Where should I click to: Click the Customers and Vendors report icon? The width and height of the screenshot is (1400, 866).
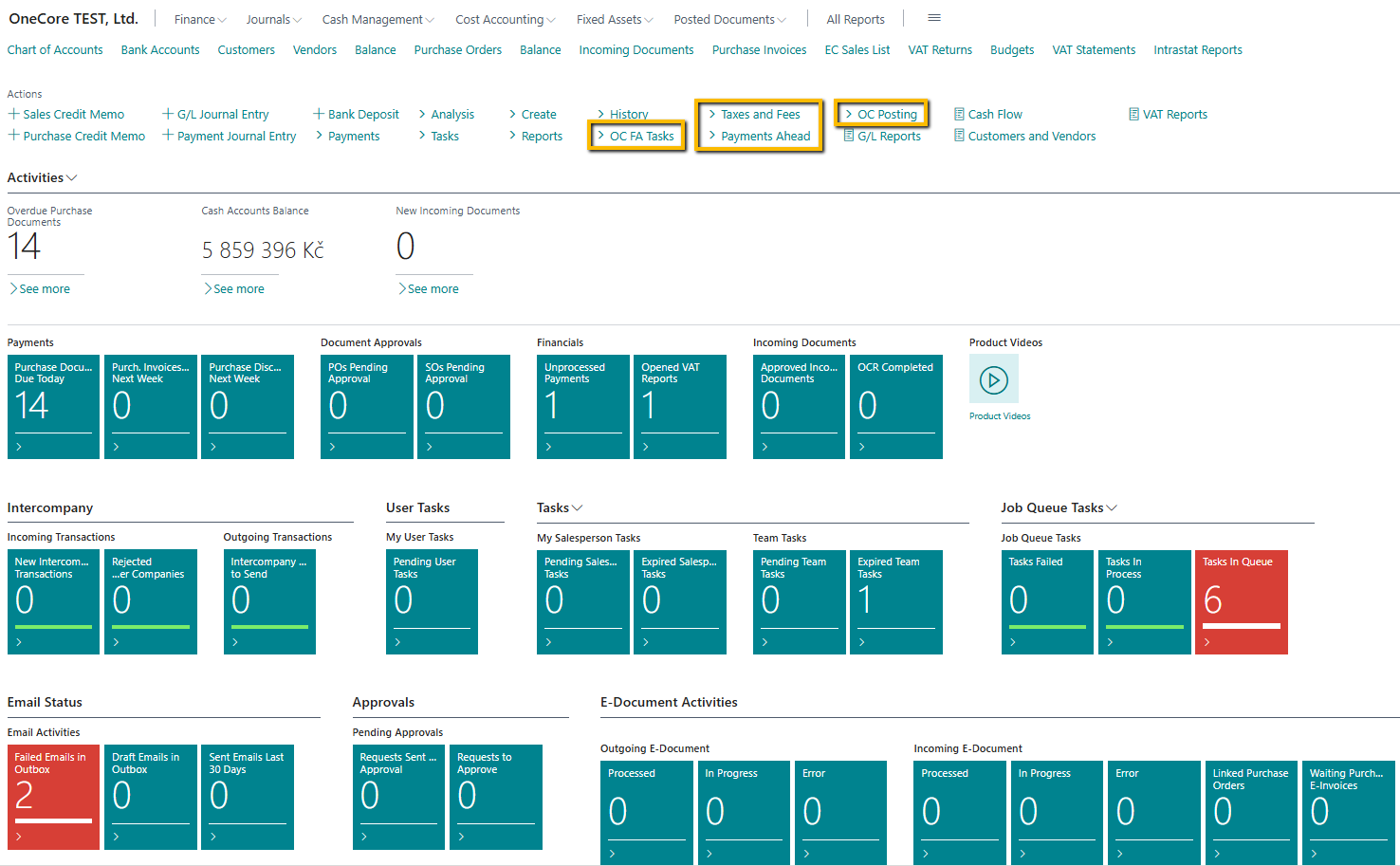959,136
